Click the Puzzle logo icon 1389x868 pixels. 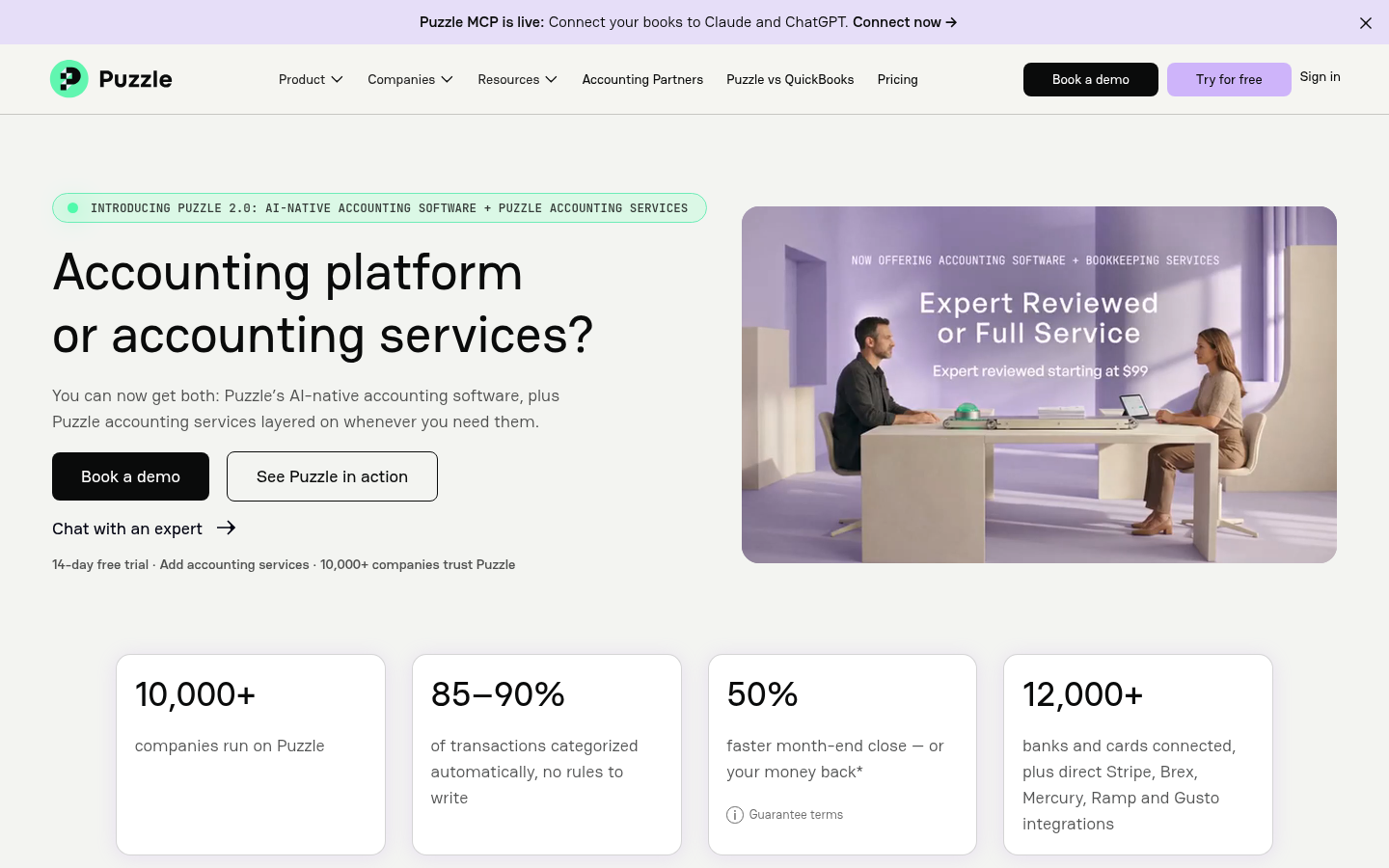pyautogui.click(x=69, y=79)
